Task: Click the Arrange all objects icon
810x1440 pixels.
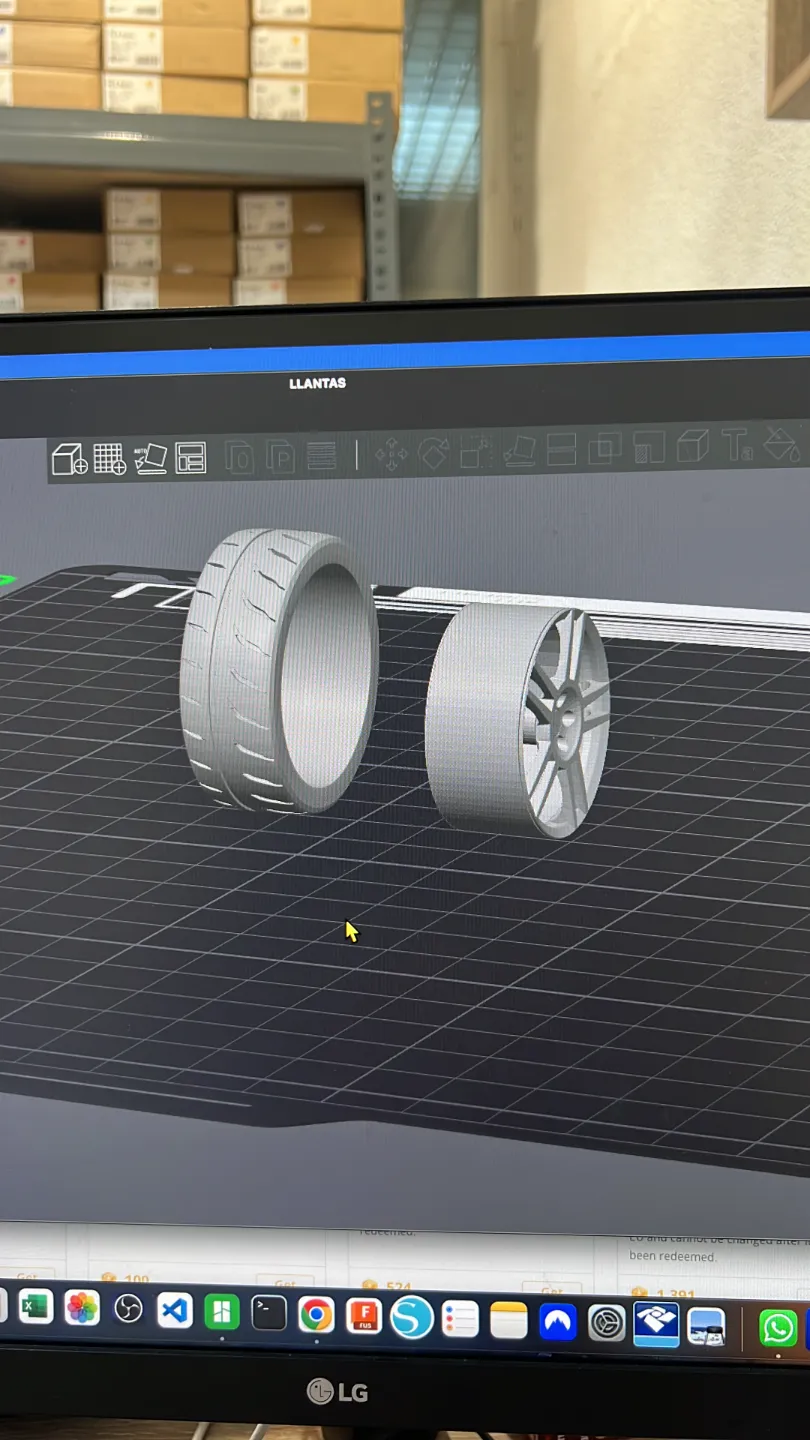Action: [190, 458]
